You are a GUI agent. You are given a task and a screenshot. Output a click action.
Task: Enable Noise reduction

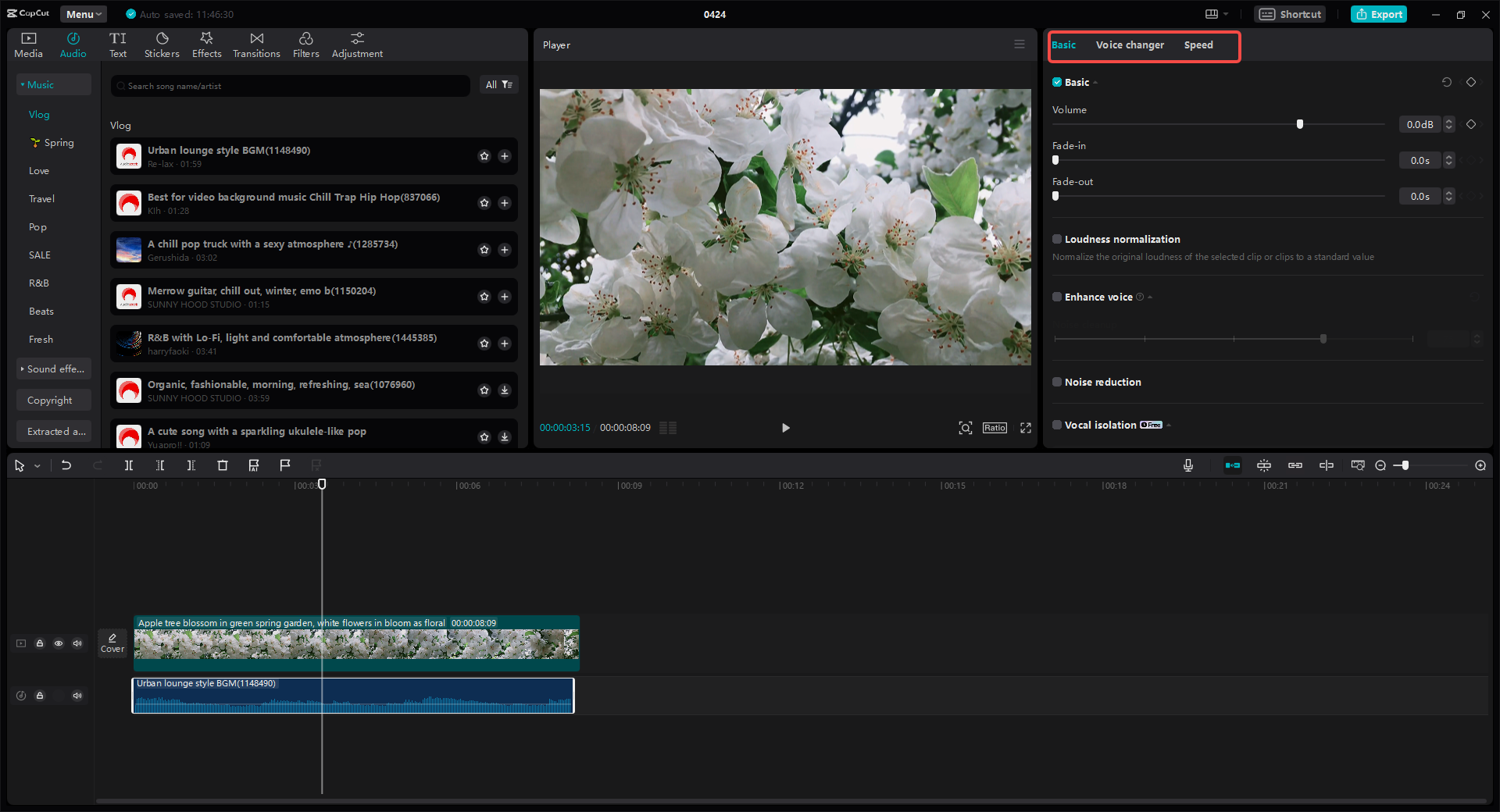point(1057,382)
